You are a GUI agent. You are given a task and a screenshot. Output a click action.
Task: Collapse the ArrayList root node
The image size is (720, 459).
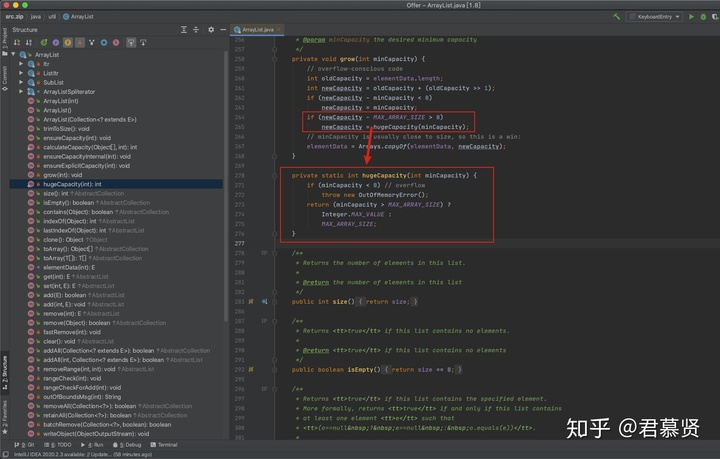click(13, 54)
